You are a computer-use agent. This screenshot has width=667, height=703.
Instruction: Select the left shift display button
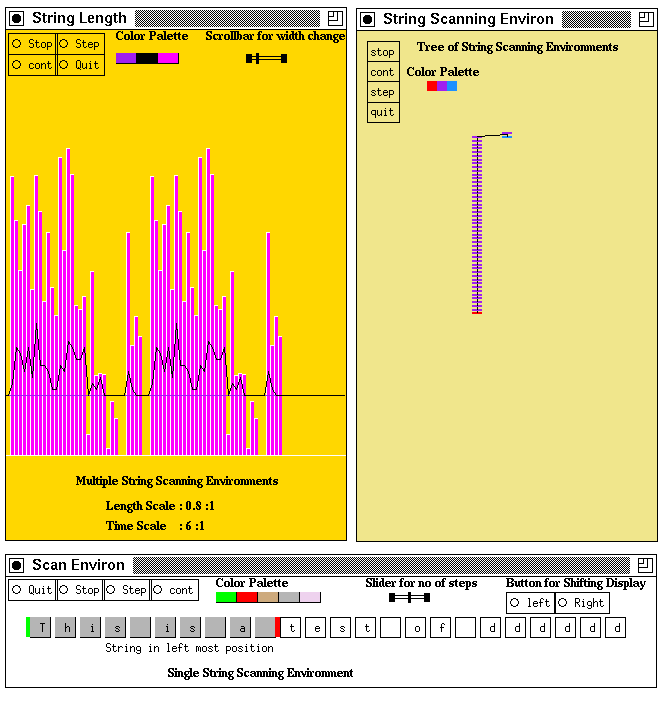530,603
